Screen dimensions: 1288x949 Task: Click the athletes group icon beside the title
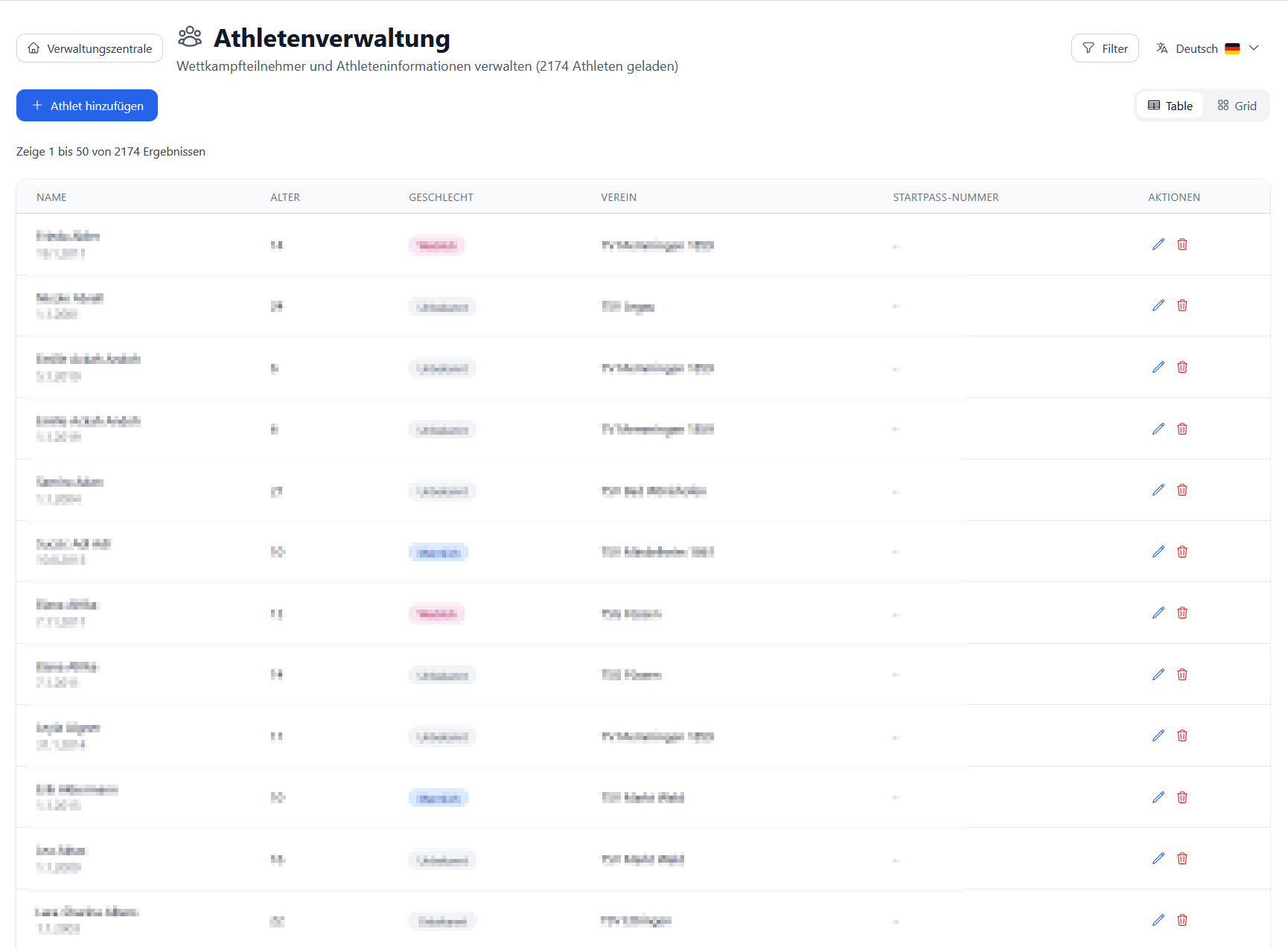pos(190,36)
